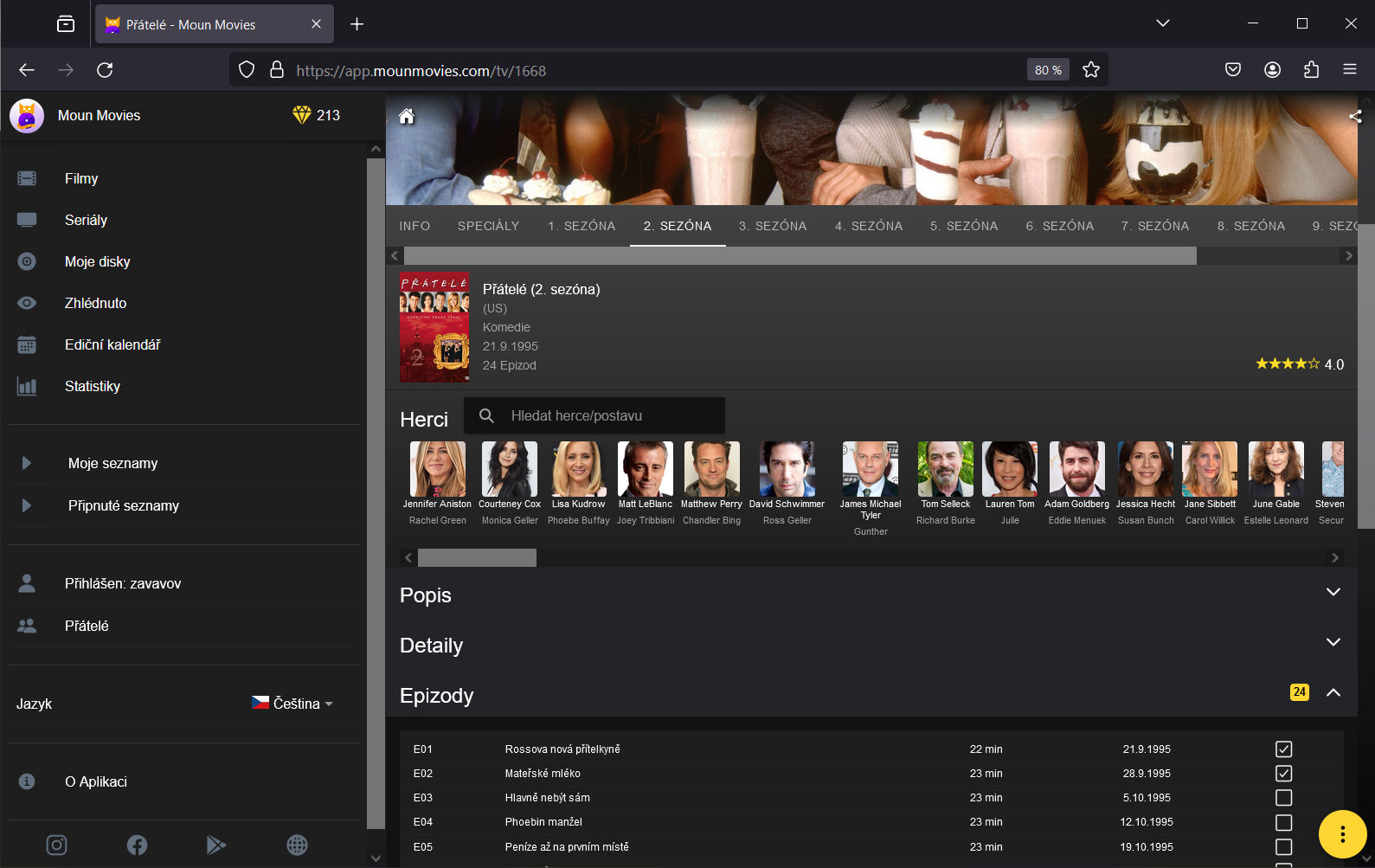Viewport: 1375px width, 868px height.
Task: Switch to the 3. SEZÓNA tab
Action: coord(772,226)
